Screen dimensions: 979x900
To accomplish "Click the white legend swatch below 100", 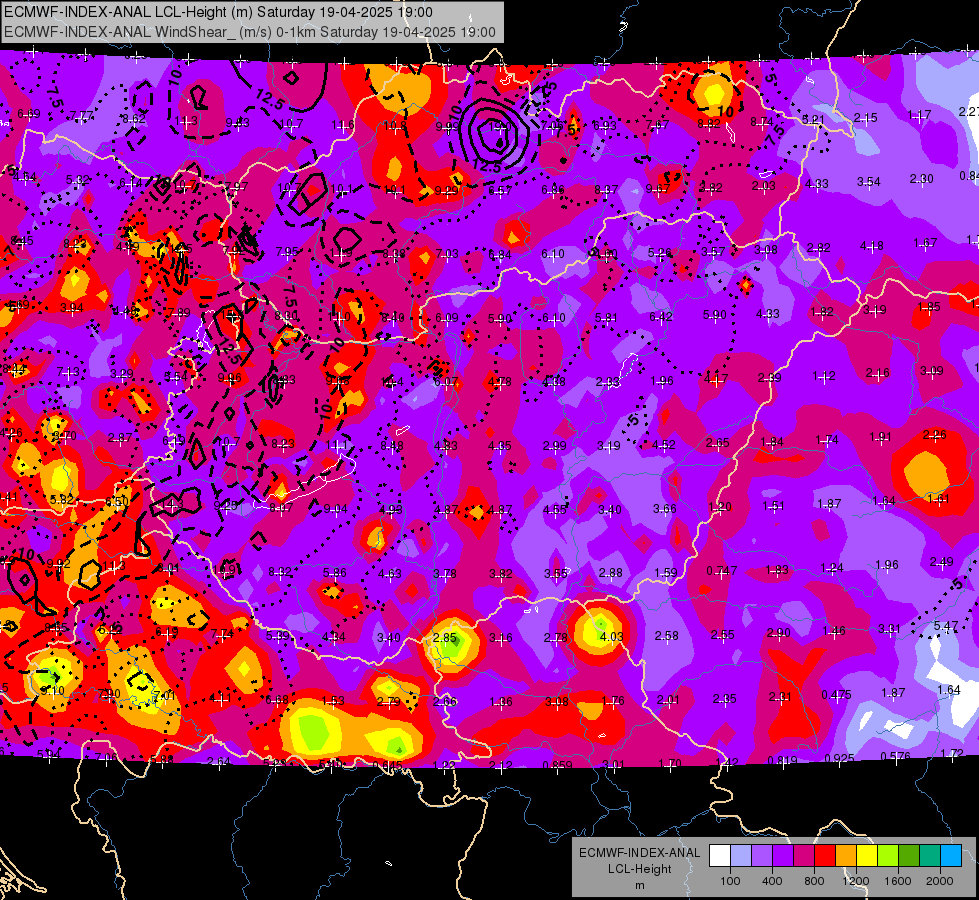I will (x=719, y=856).
